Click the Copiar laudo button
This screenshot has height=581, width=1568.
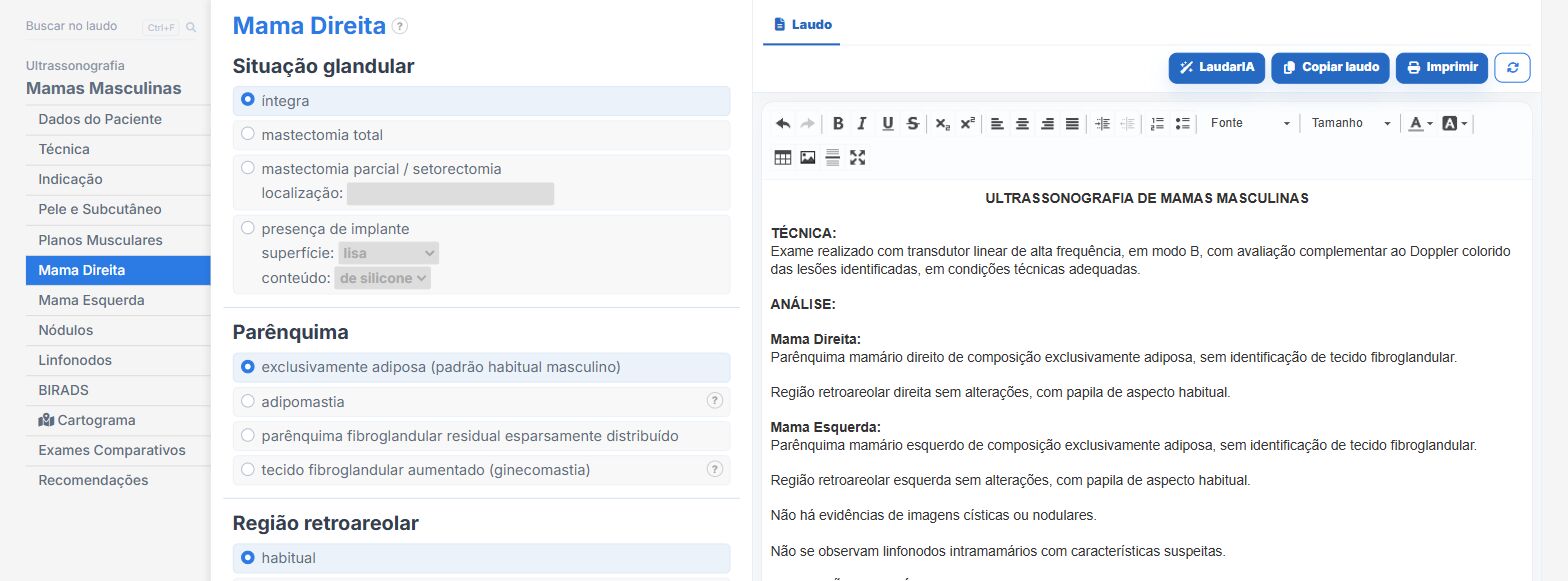pos(1331,68)
